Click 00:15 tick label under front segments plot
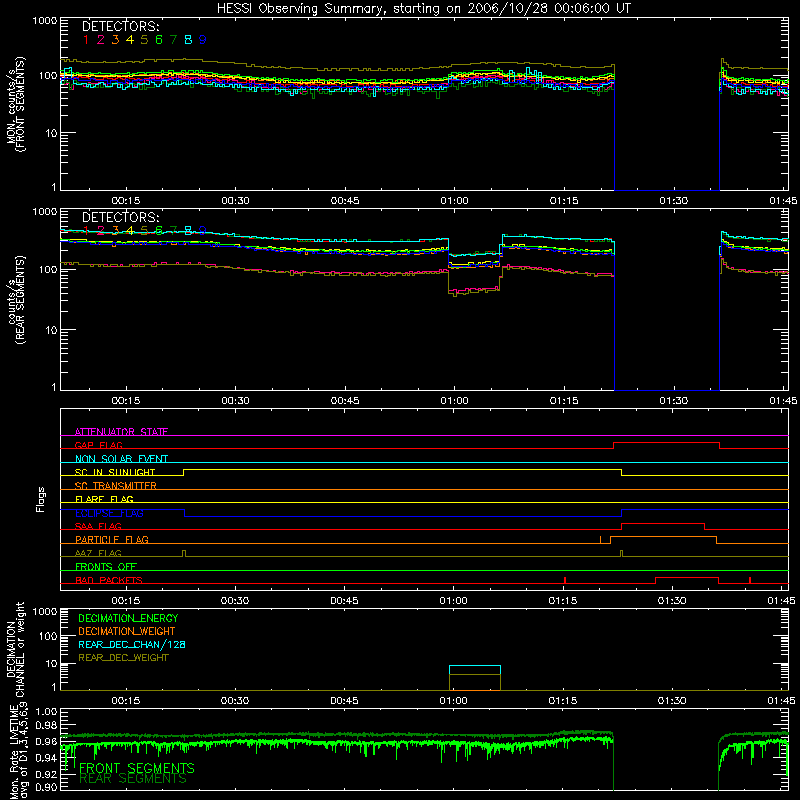This screenshot has height=800, width=800. click(126, 201)
